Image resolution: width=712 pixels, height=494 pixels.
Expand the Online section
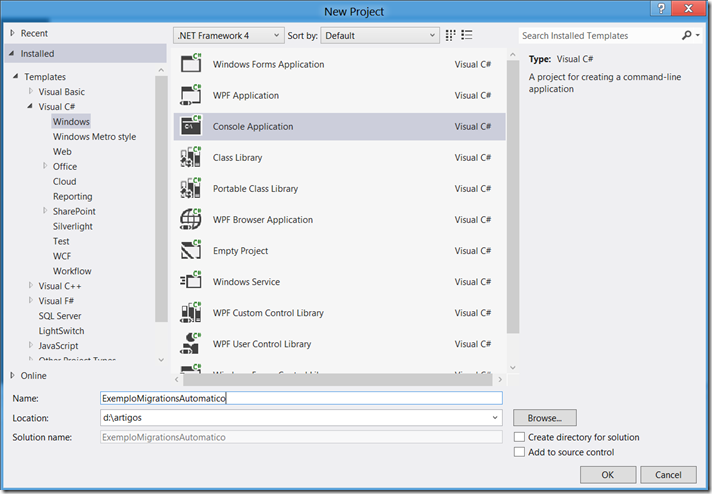pos(13,375)
